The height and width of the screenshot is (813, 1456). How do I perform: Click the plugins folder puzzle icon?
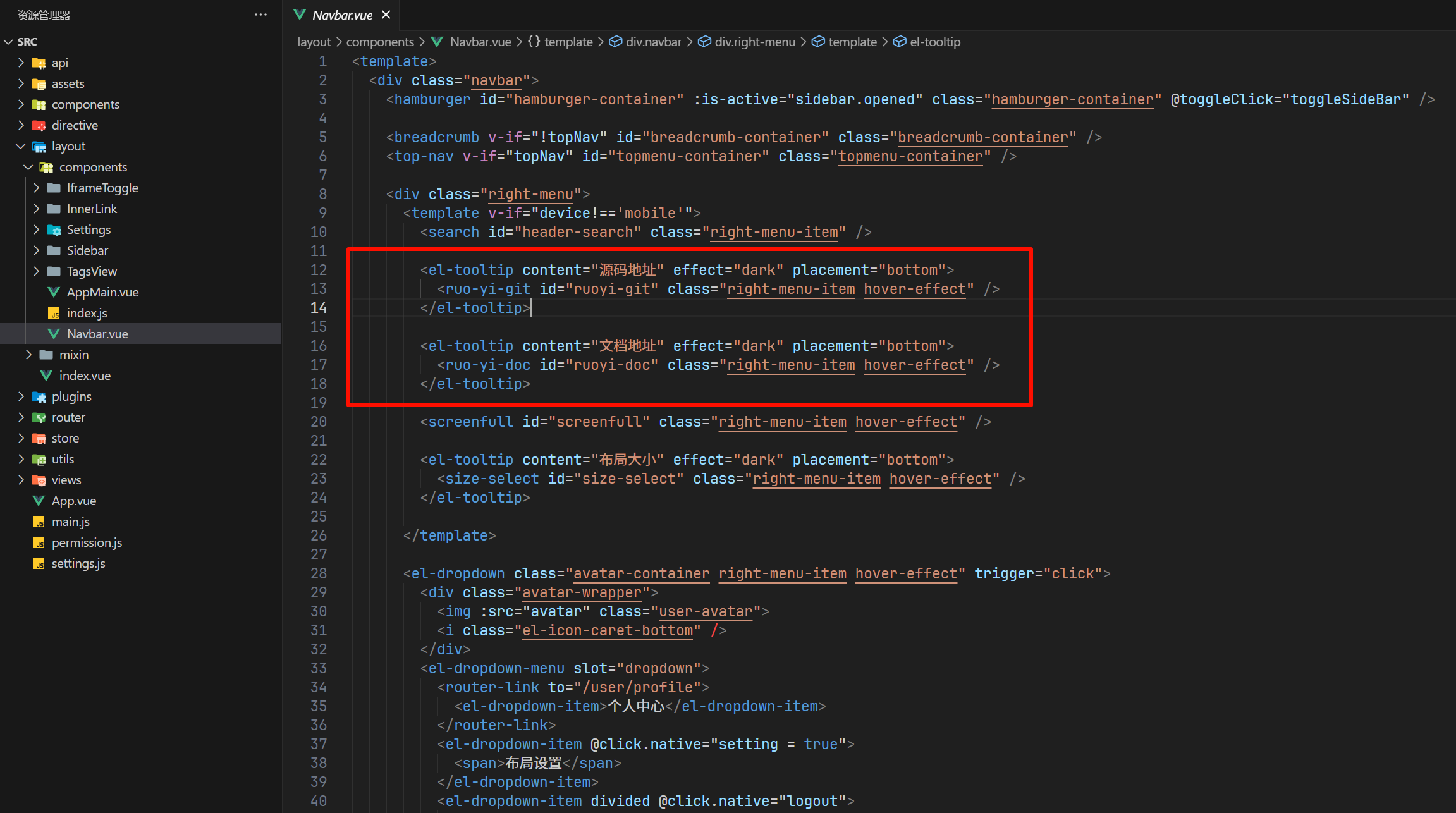pos(39,396)
